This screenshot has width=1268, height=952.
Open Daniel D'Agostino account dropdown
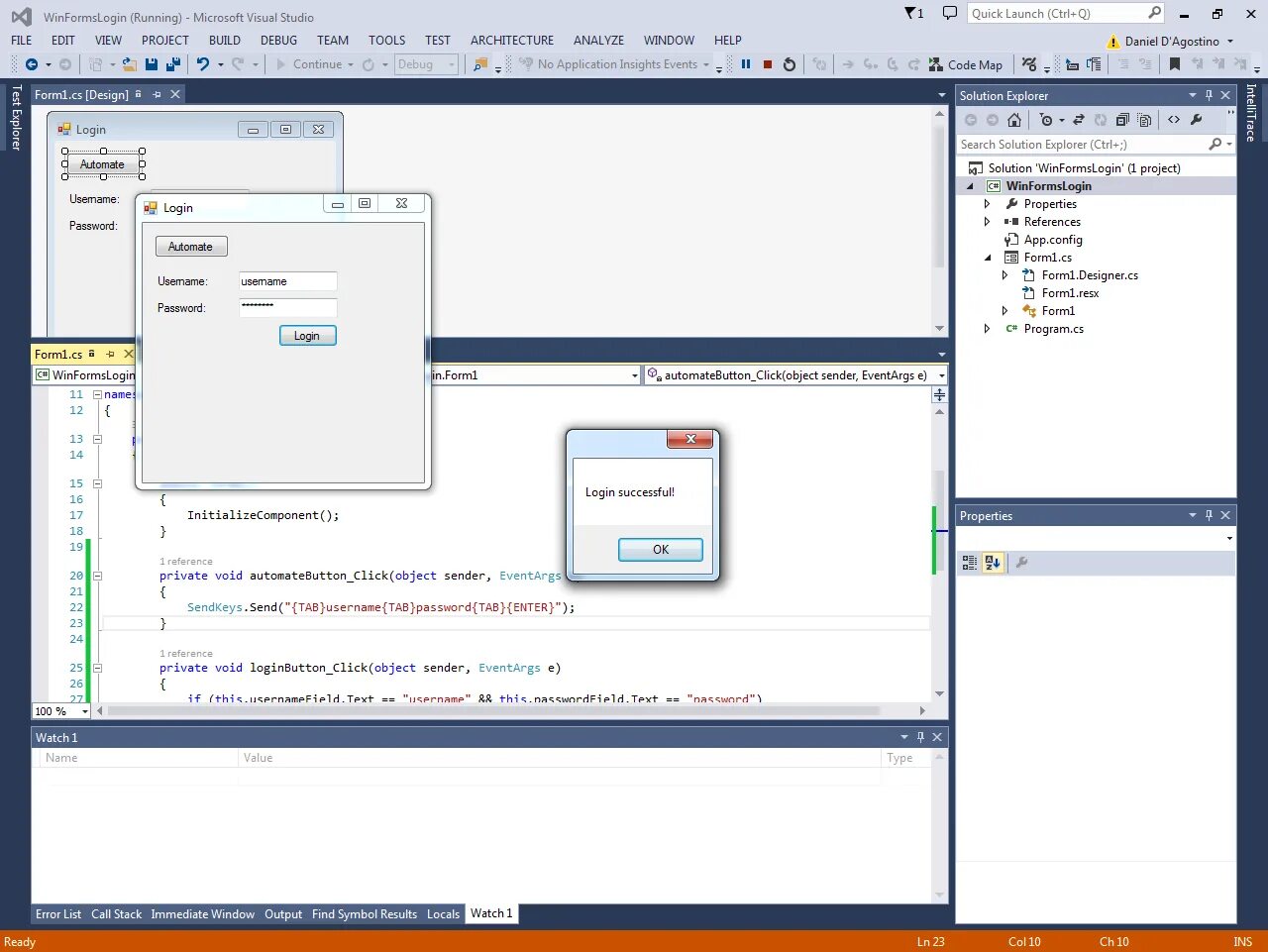1179,42
